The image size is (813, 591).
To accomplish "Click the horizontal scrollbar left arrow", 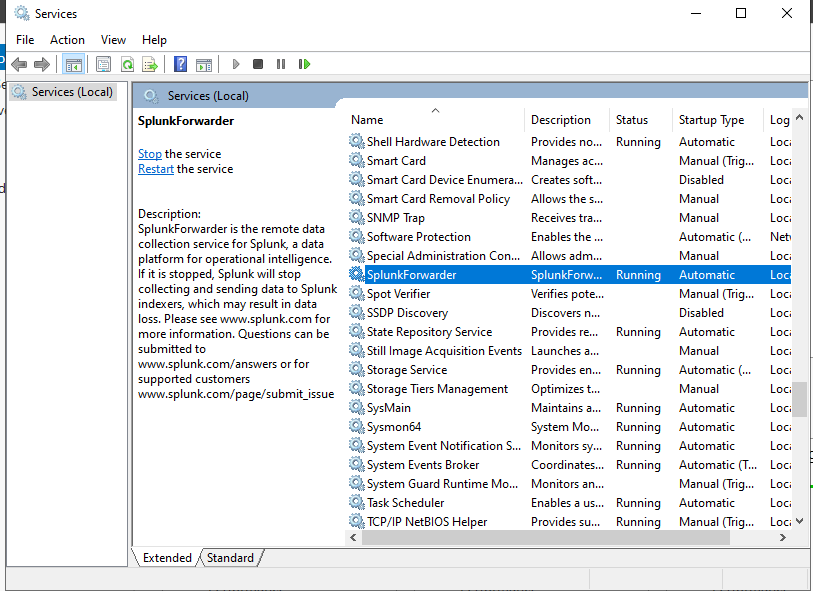I will 354,538.
